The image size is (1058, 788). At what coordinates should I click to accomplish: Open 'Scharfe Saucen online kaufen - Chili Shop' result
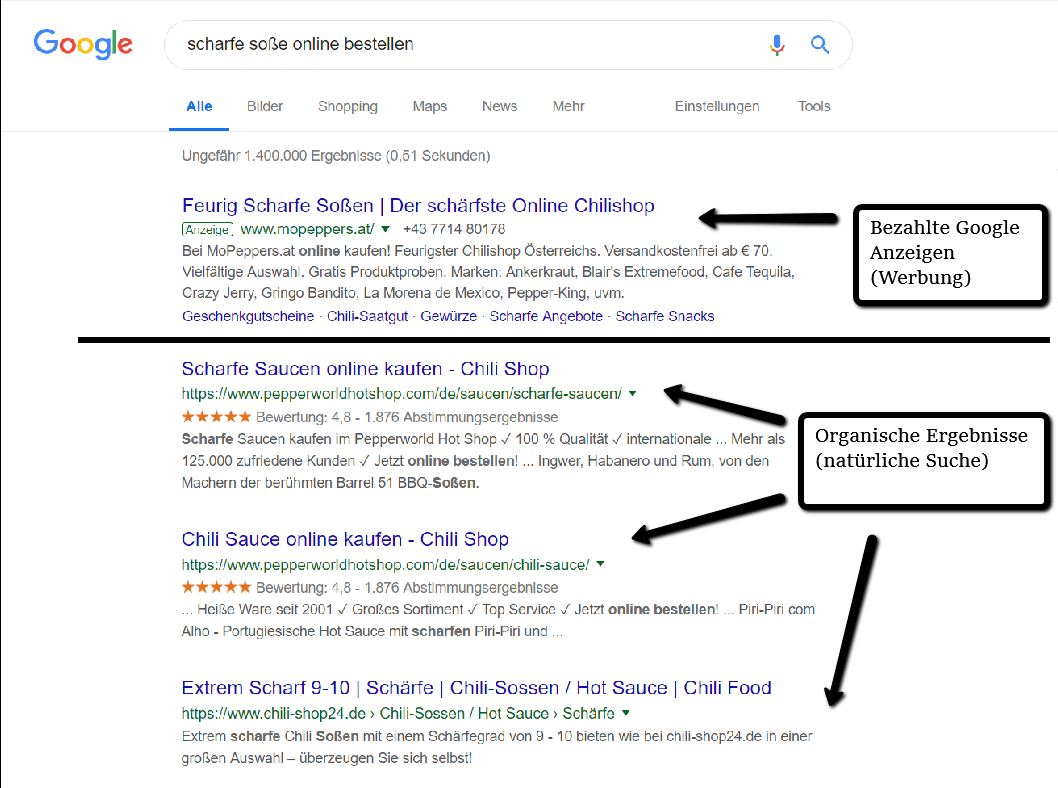pos(365,368)
